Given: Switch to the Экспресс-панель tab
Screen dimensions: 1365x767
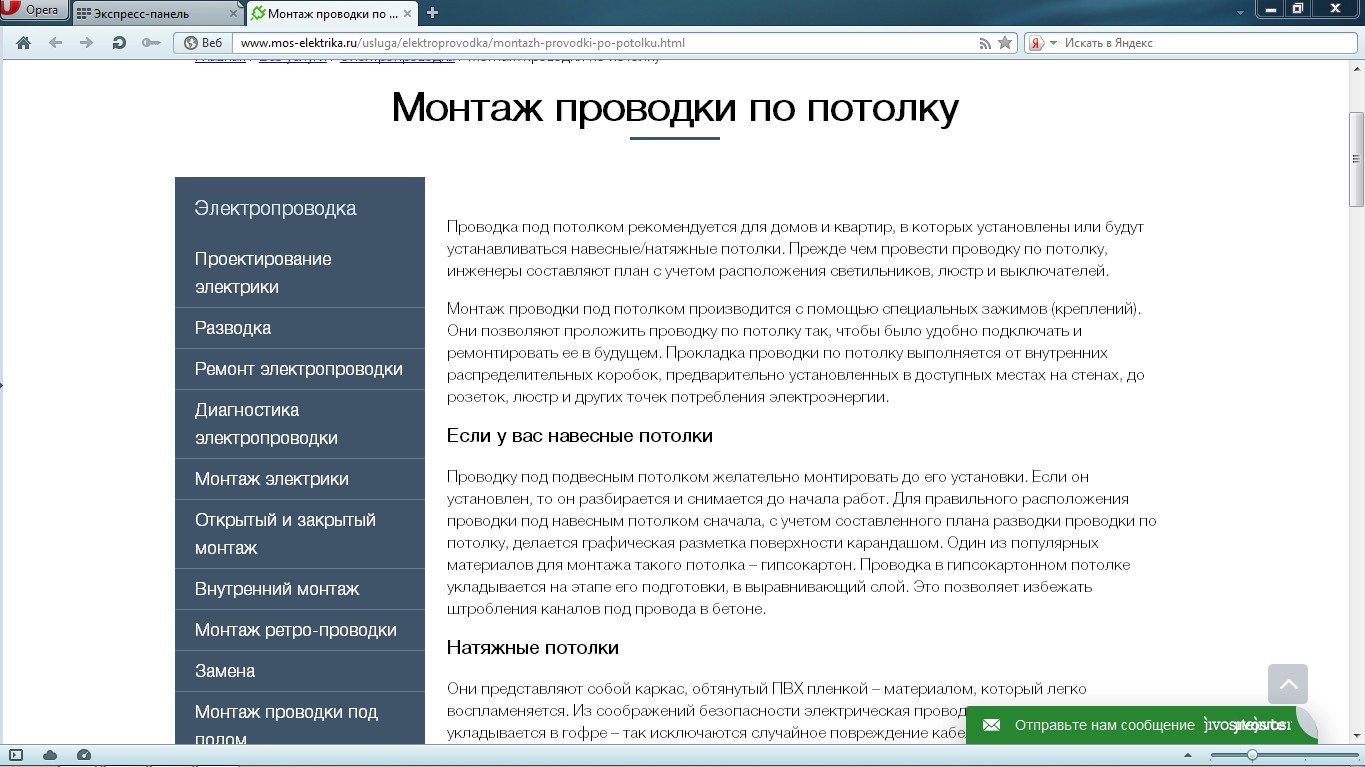Looking at the screenshot, I should click(x=158, y=13).
